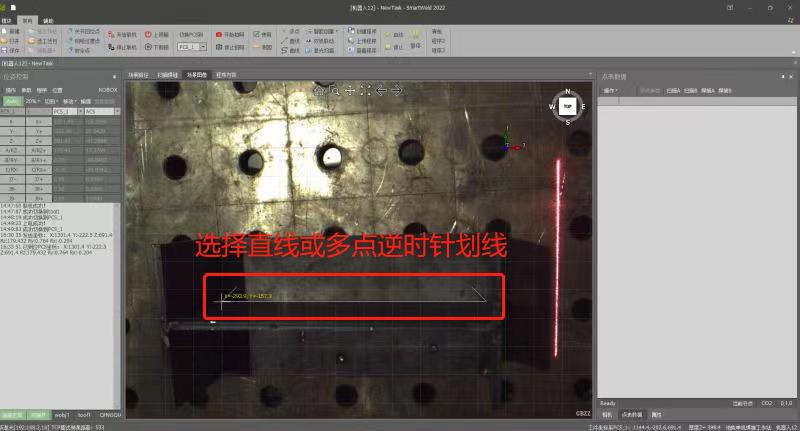800x431 pixels.
Task: Click the left arrow viewport icon
Action: coord(381,90)
